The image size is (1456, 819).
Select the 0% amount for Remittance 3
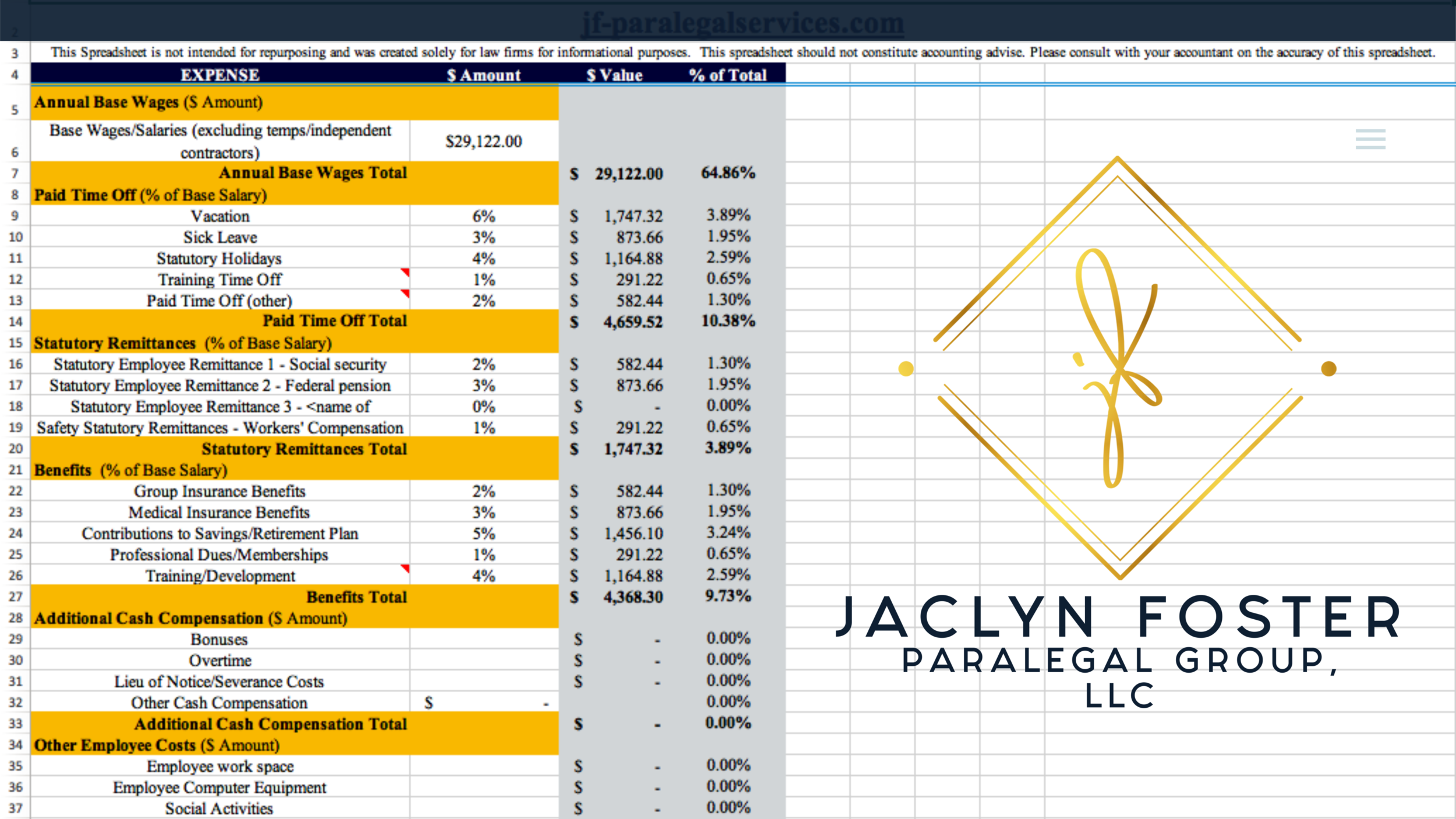coord(484,407)
